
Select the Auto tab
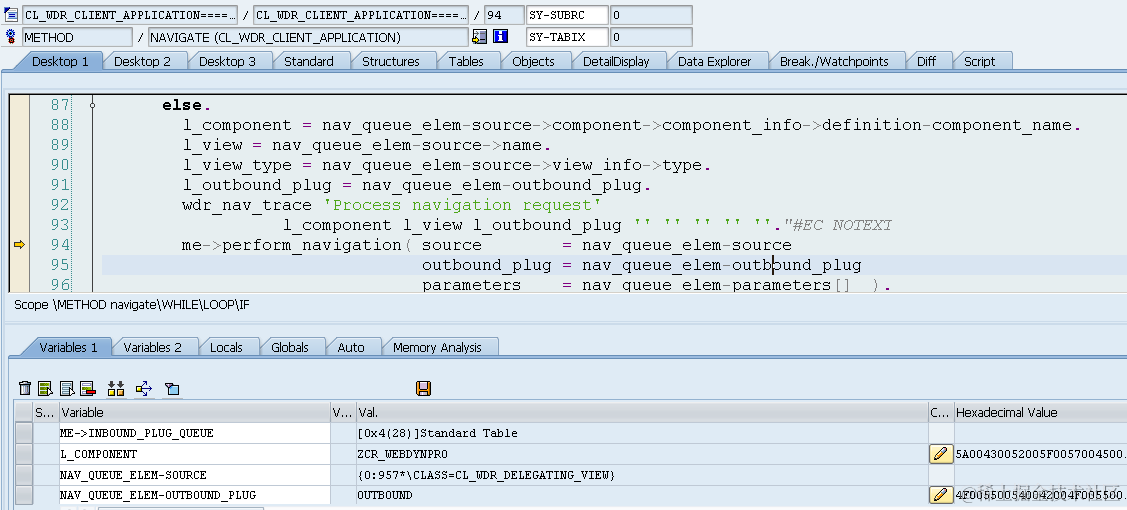(351, 348)
